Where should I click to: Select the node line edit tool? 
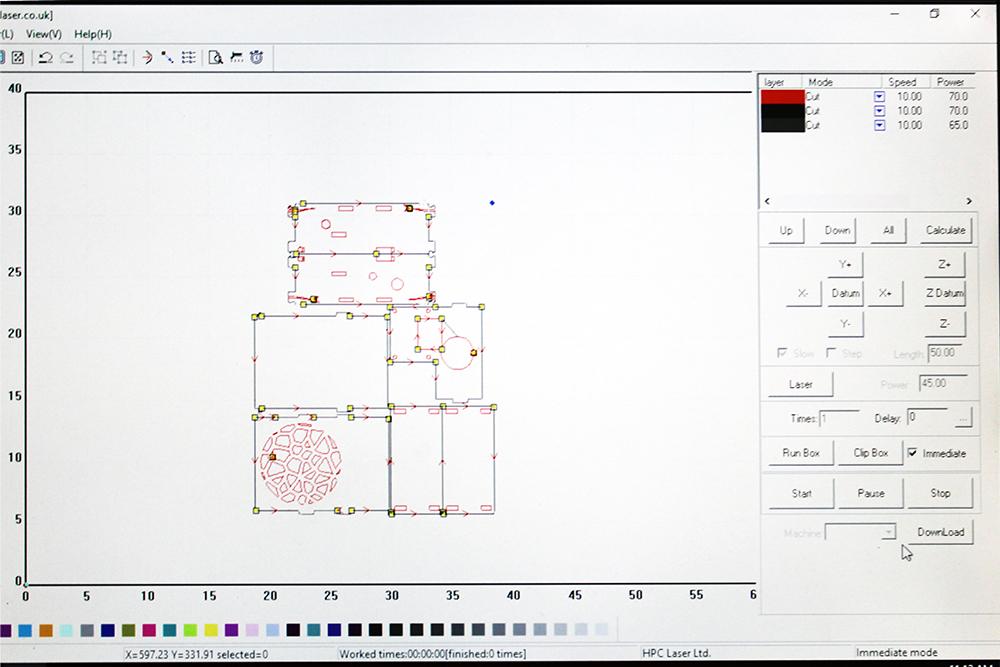coord(167,57)
